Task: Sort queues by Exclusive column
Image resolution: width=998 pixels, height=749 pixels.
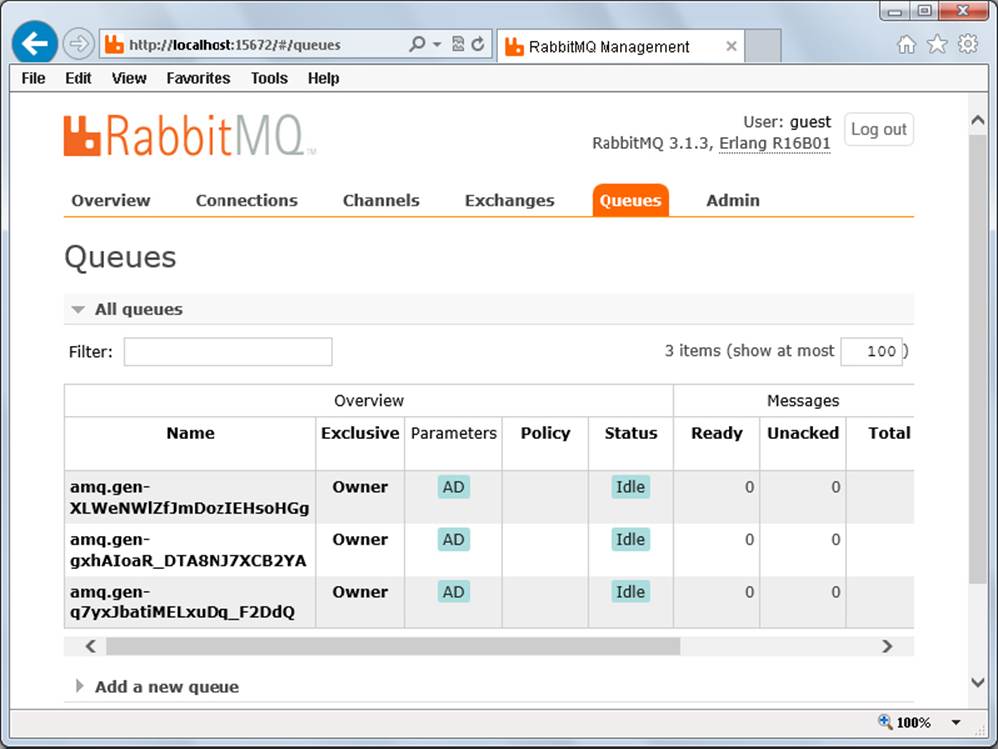Action: tap(360, 433)
